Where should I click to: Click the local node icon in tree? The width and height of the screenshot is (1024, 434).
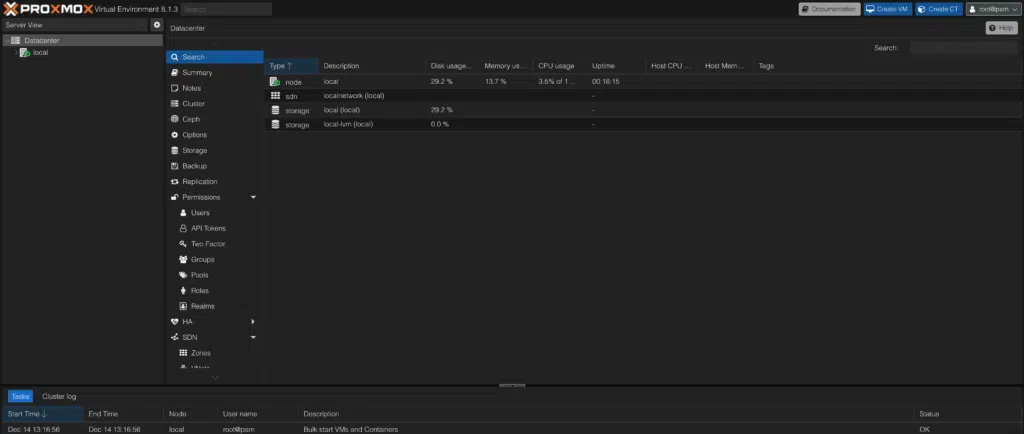(x=25, y=53)
